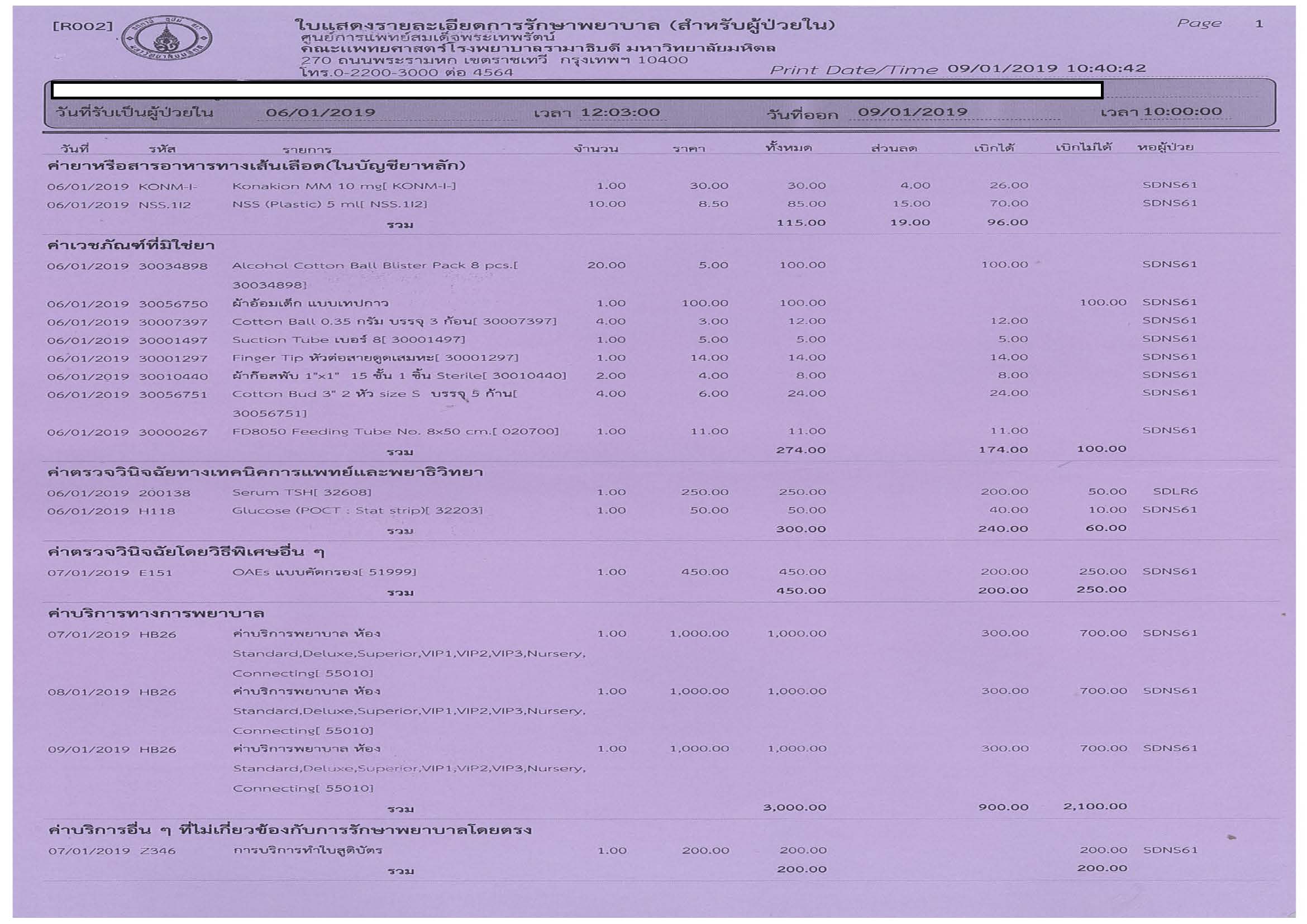The image size is (1307, 924).
Task: Click the 30000267 code cell
Action: (x=173, y=433)
